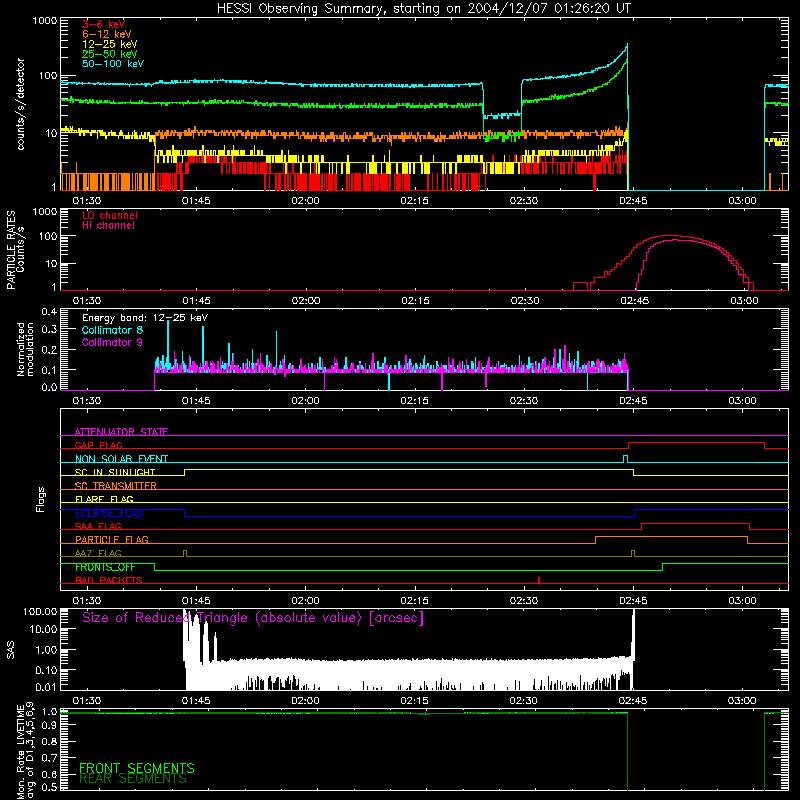Select the green 25-50 keV legend label
Viewport: 800px width, 800px height.
pyautogui.click(x=109, y=54)
